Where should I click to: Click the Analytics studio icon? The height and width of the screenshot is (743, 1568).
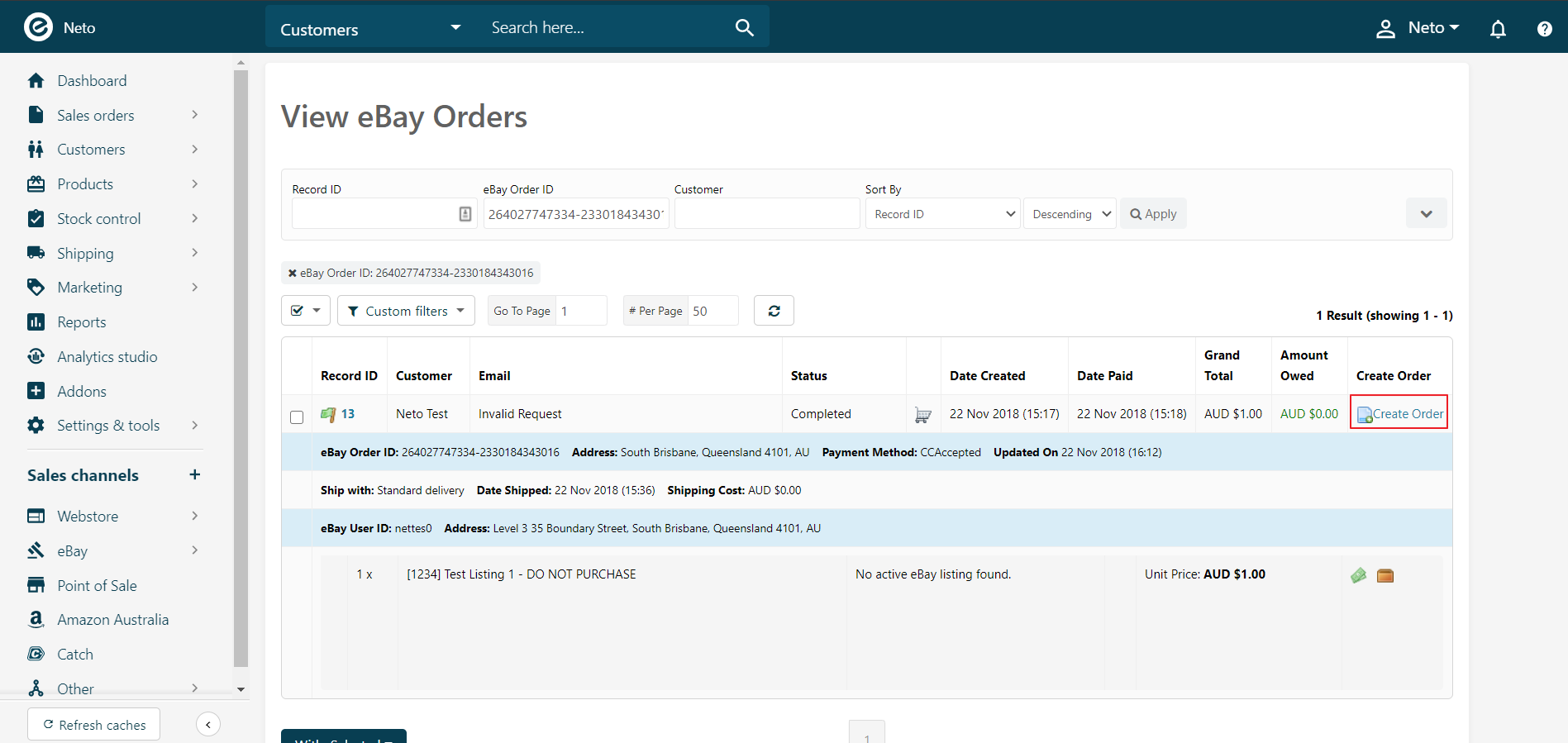[36, 356]
